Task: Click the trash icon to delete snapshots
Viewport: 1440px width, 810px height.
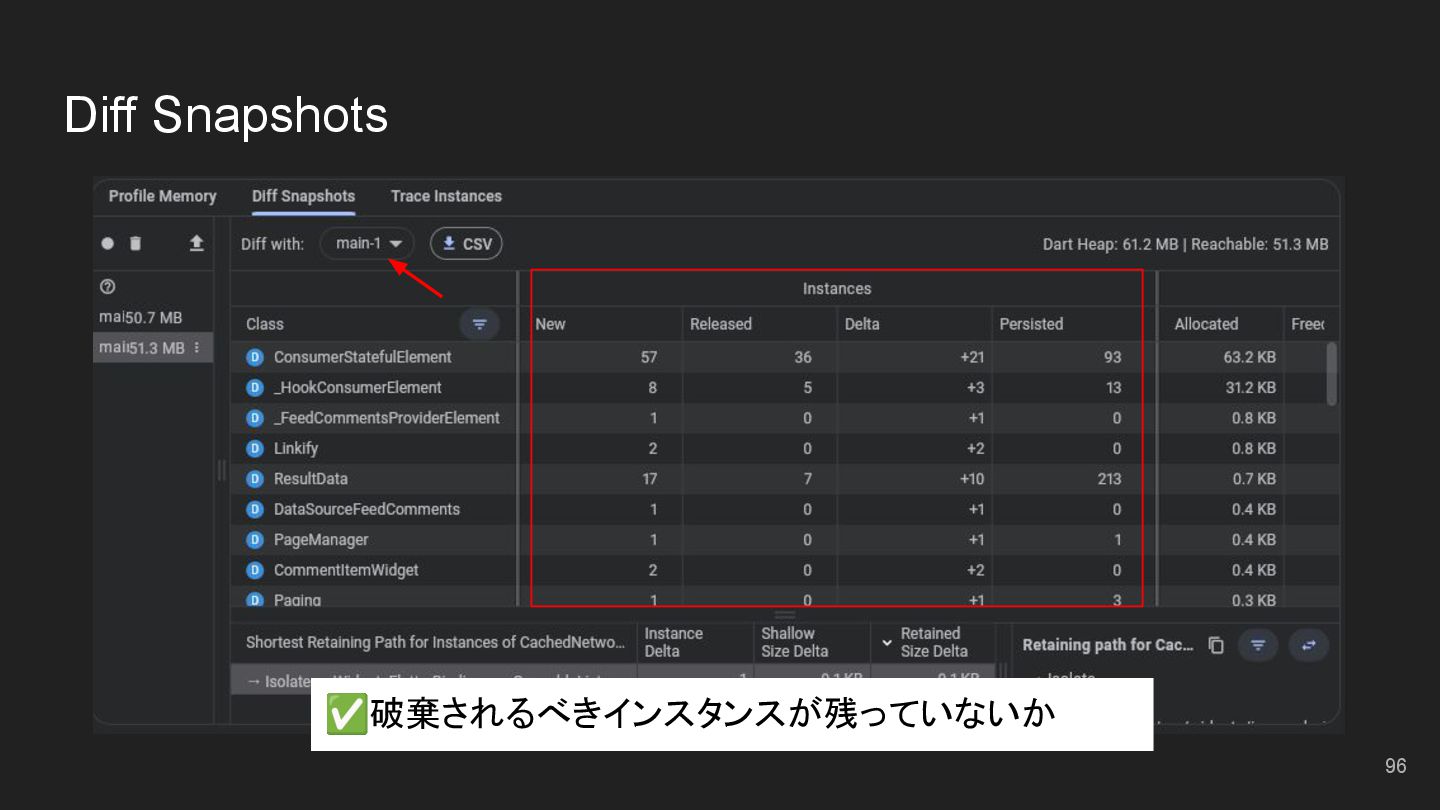Action: (136, 244)
